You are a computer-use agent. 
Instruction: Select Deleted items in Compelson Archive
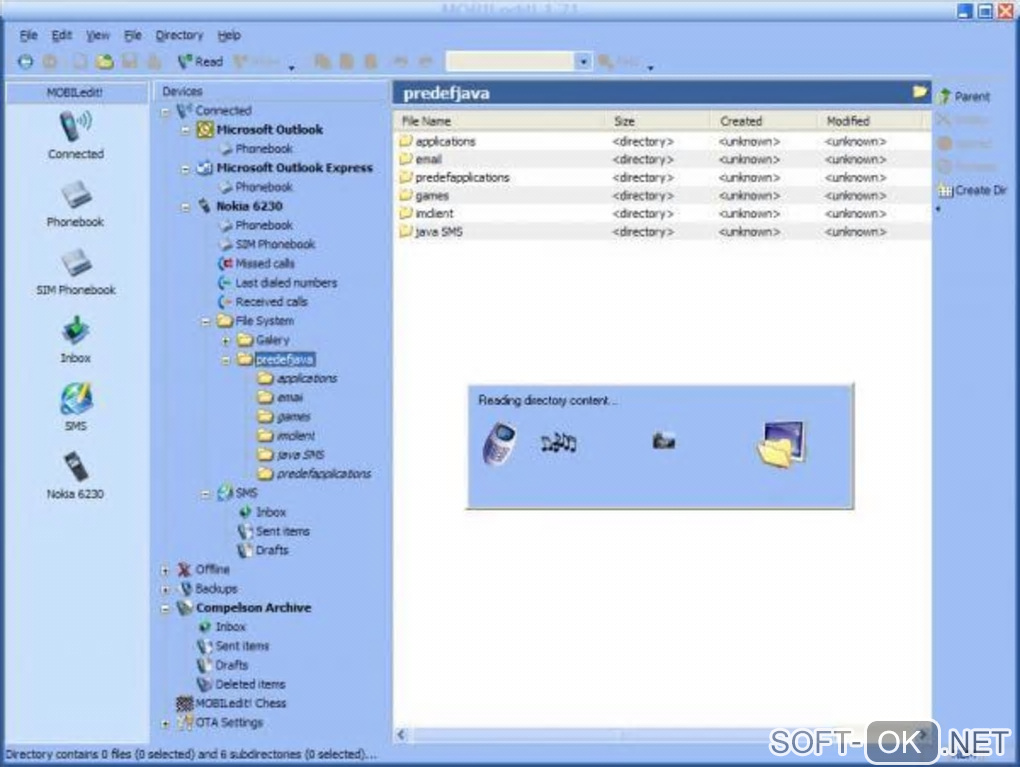click(241, 684)
